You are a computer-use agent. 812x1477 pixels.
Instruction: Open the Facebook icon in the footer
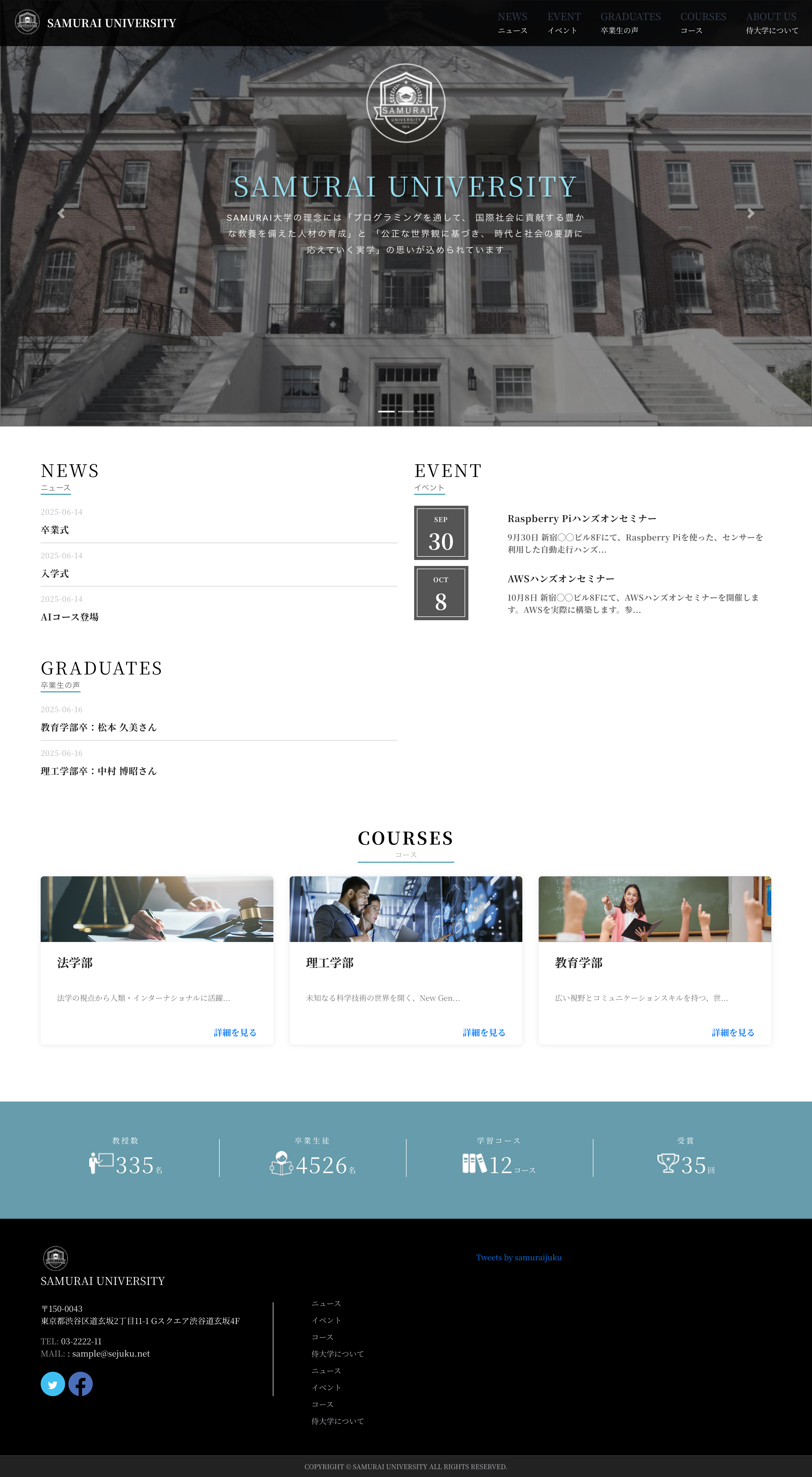[80, 1384]
